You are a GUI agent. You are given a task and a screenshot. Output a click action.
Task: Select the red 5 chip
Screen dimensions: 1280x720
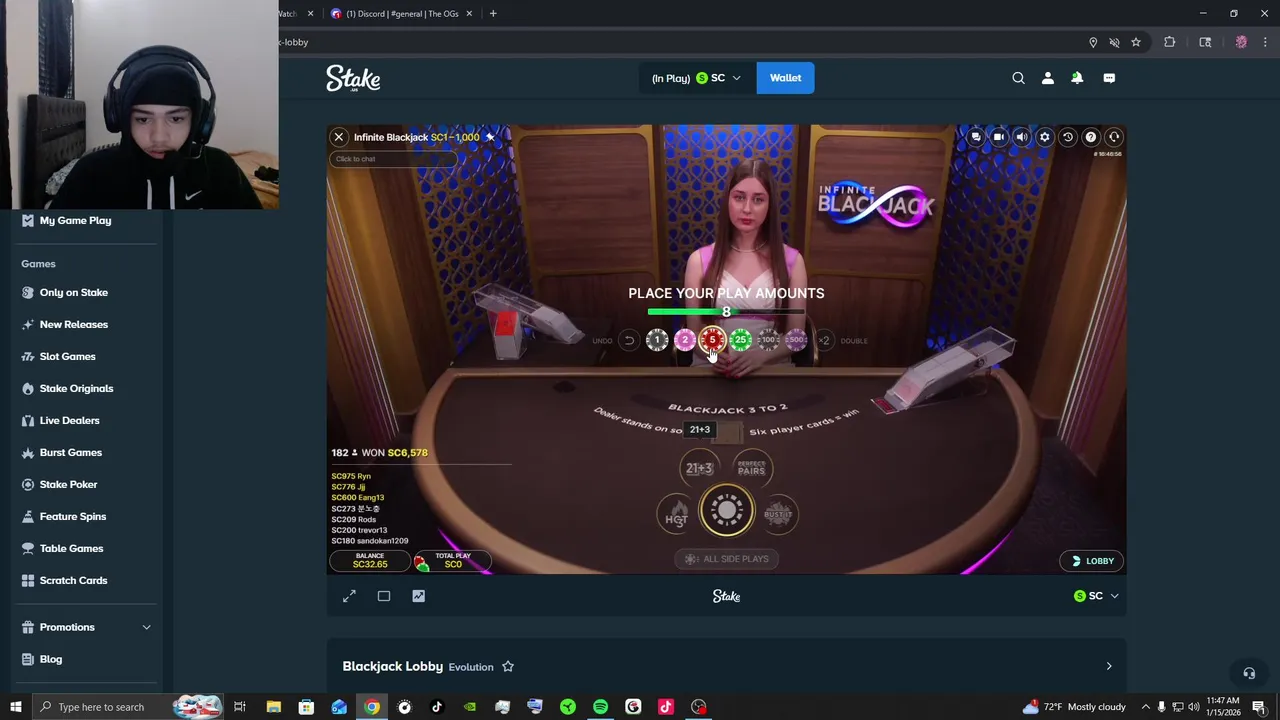712,341
